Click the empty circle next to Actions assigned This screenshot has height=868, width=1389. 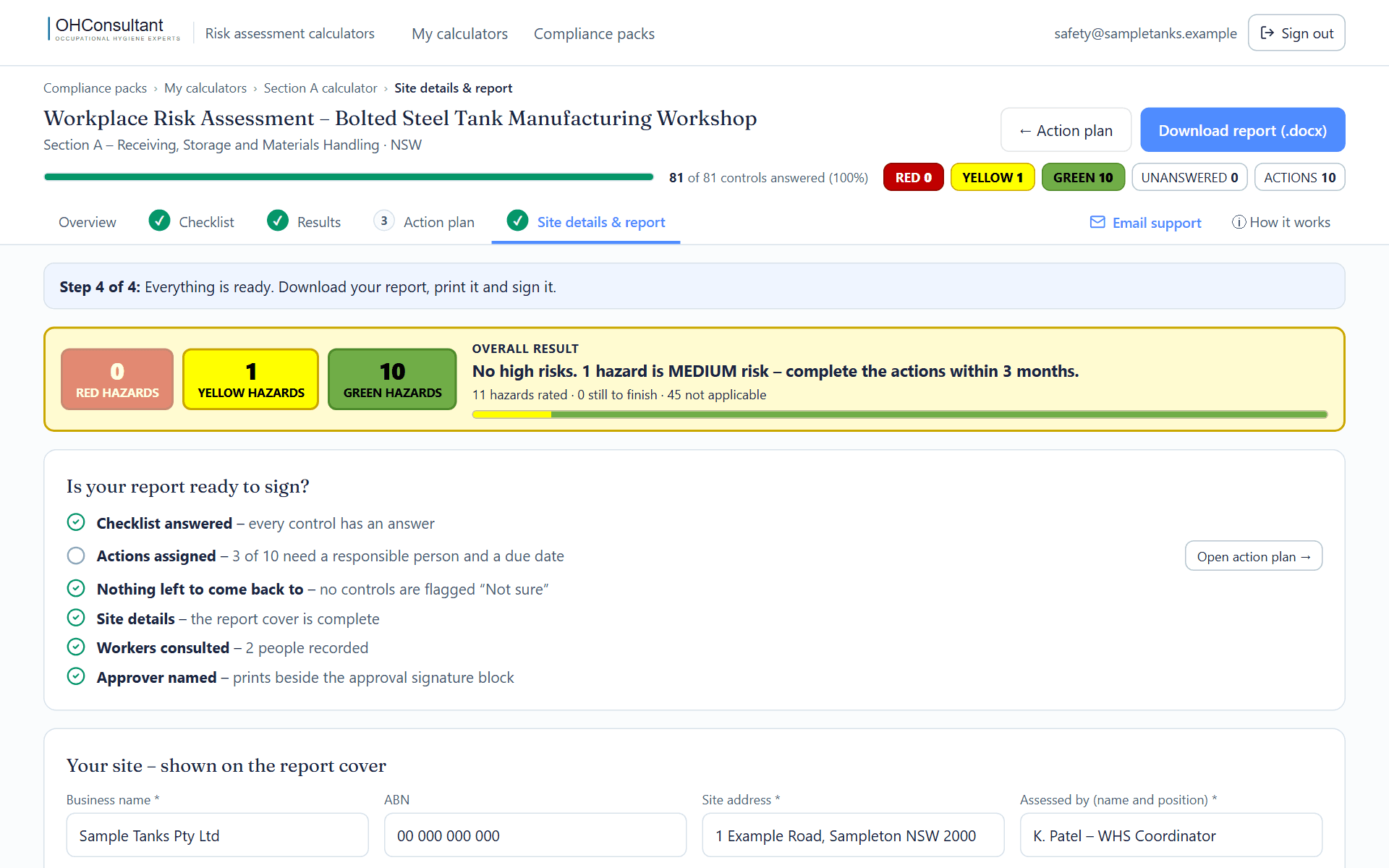click(x=76, y=556)
